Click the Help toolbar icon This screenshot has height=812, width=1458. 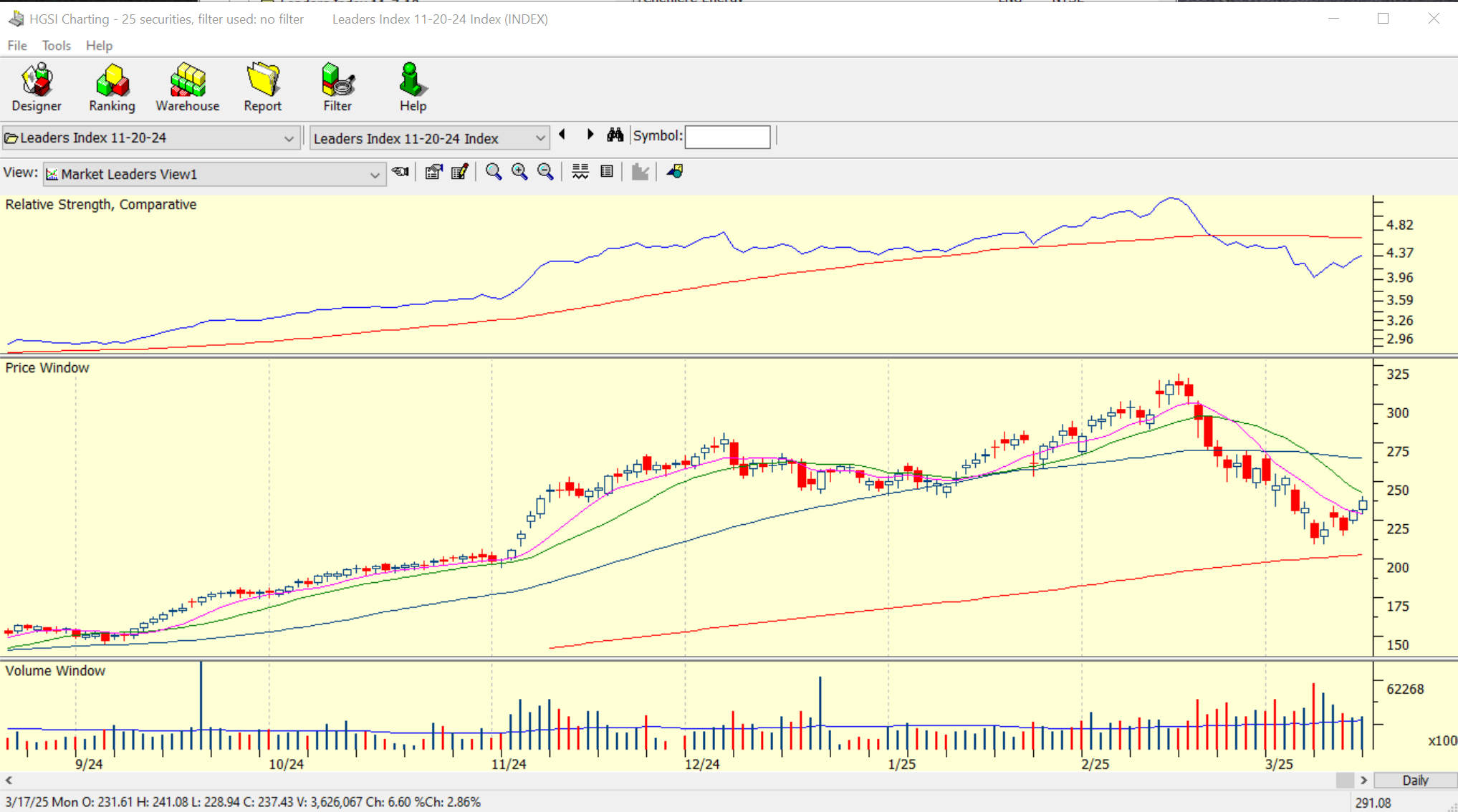coord(413,87)
